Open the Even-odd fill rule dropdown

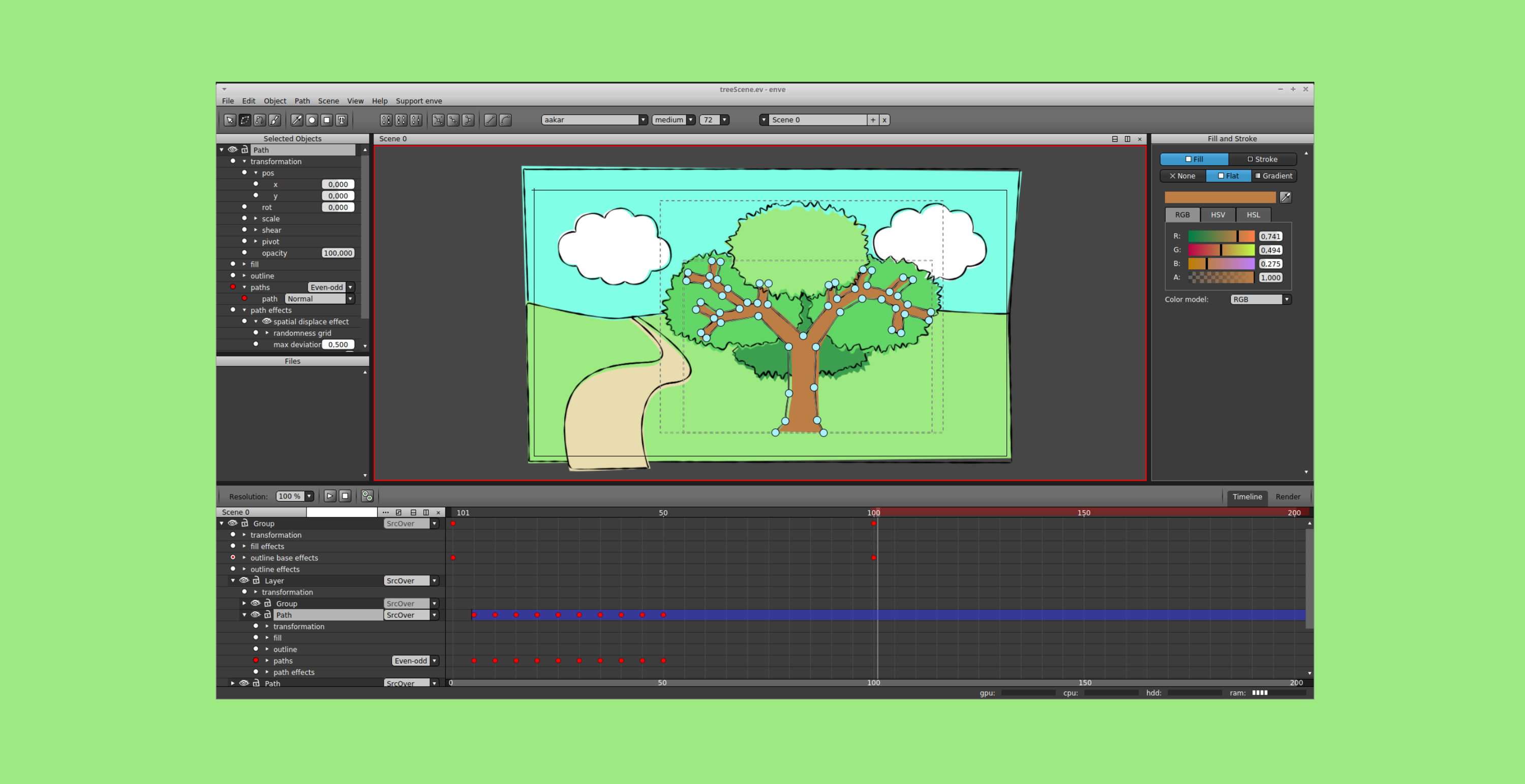click(x=331, y=287)
